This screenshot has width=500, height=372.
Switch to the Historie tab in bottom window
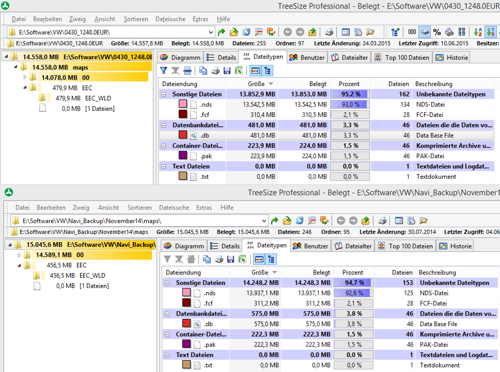(456, 246)
